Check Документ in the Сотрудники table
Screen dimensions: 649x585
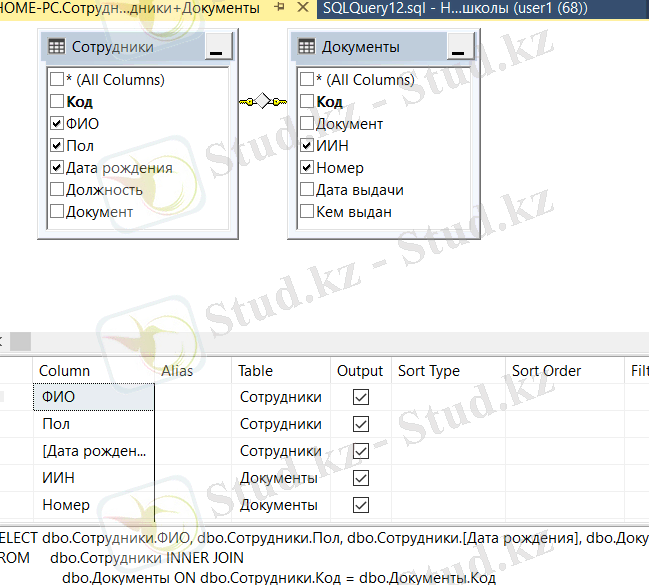pos(57,211)
